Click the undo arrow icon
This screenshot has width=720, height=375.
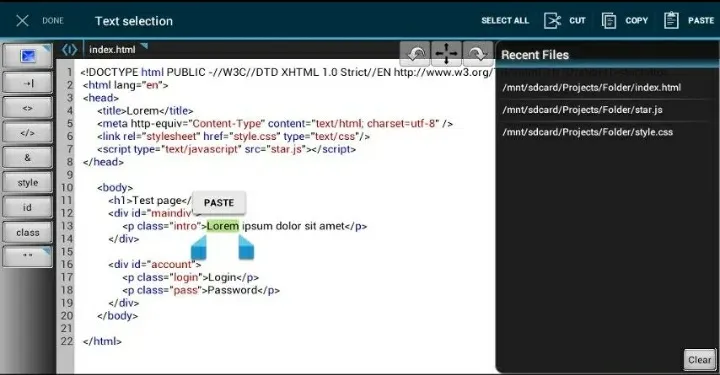[415, 54]
